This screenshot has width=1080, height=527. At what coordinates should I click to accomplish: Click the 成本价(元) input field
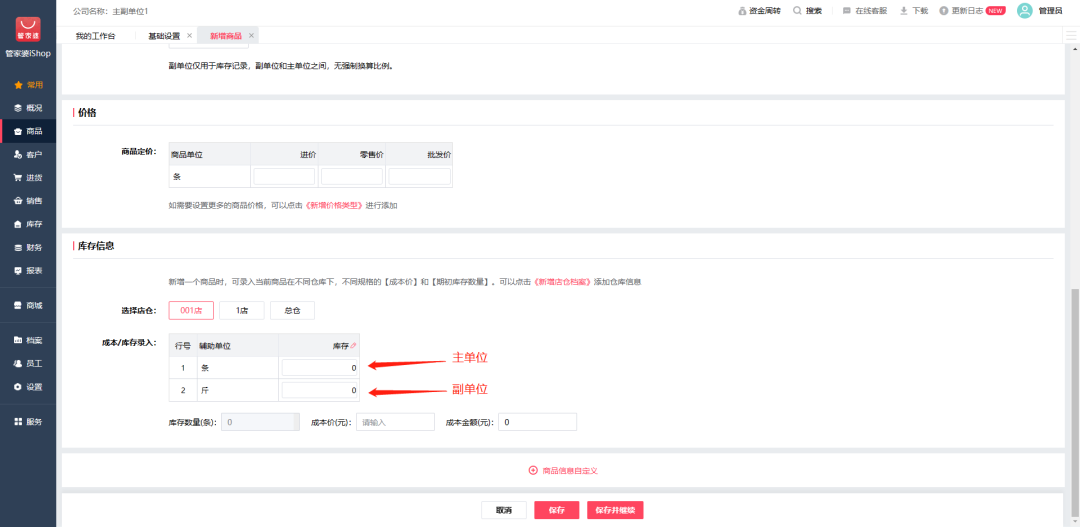395,422
